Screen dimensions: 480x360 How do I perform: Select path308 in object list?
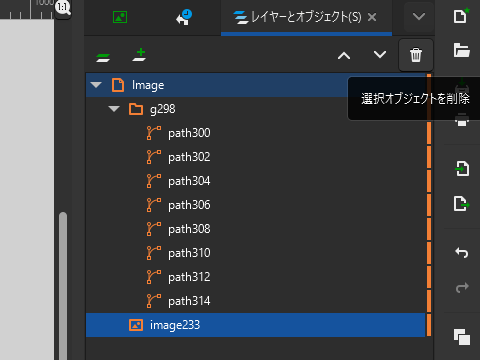[x=256, y=229]
